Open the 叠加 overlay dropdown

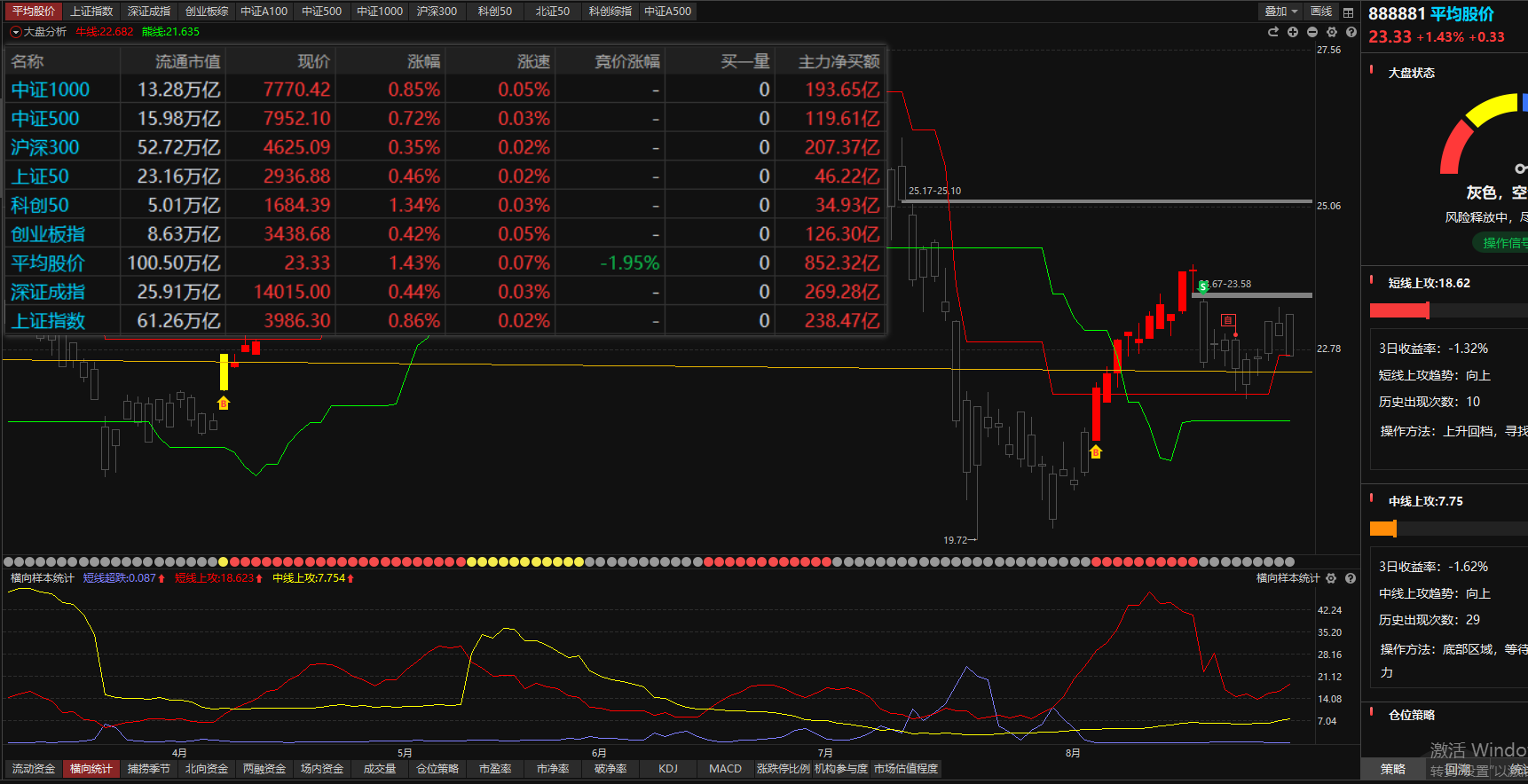click(1281, 12)
